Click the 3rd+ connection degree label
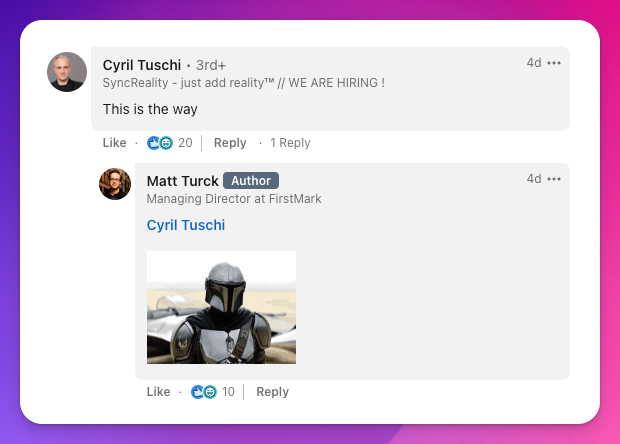This screenshot has height=444, width=620. [211, 66]
